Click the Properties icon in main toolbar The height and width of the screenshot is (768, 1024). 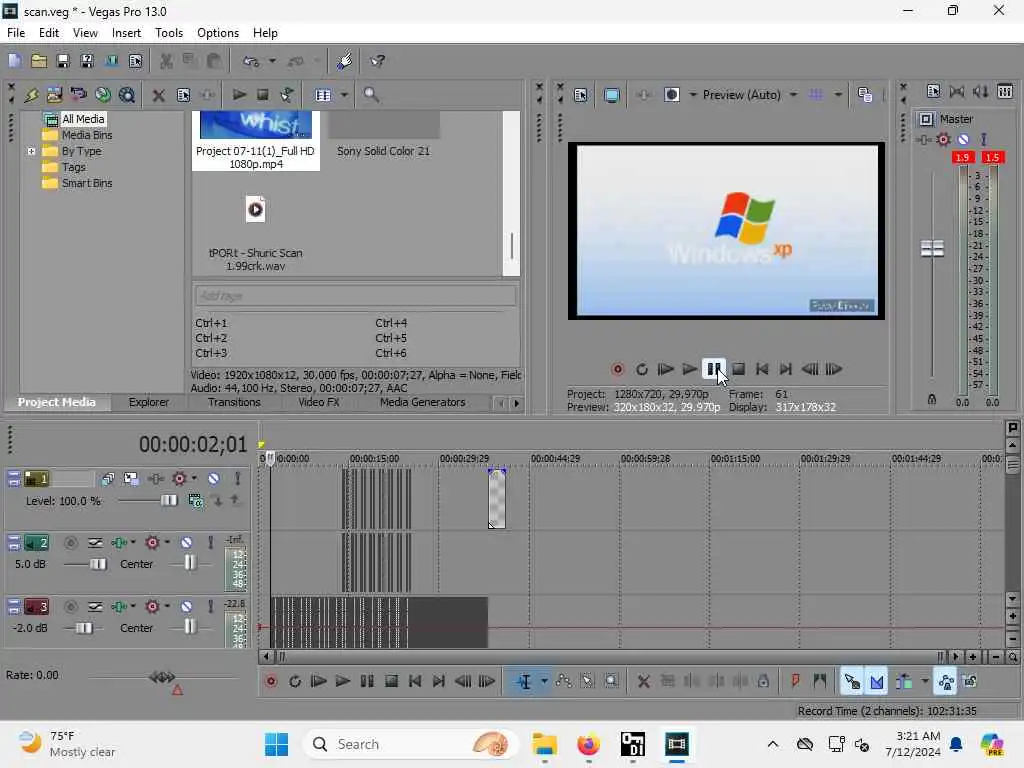(135, 61)
